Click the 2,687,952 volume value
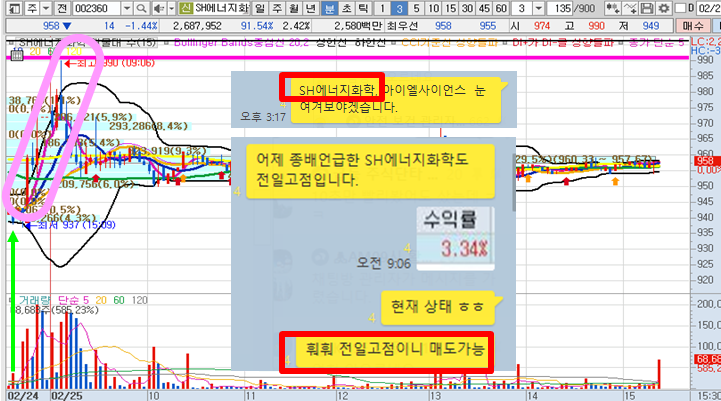Image resolution: width=721 pixels, height=401 pixels. tap(197, 26)
